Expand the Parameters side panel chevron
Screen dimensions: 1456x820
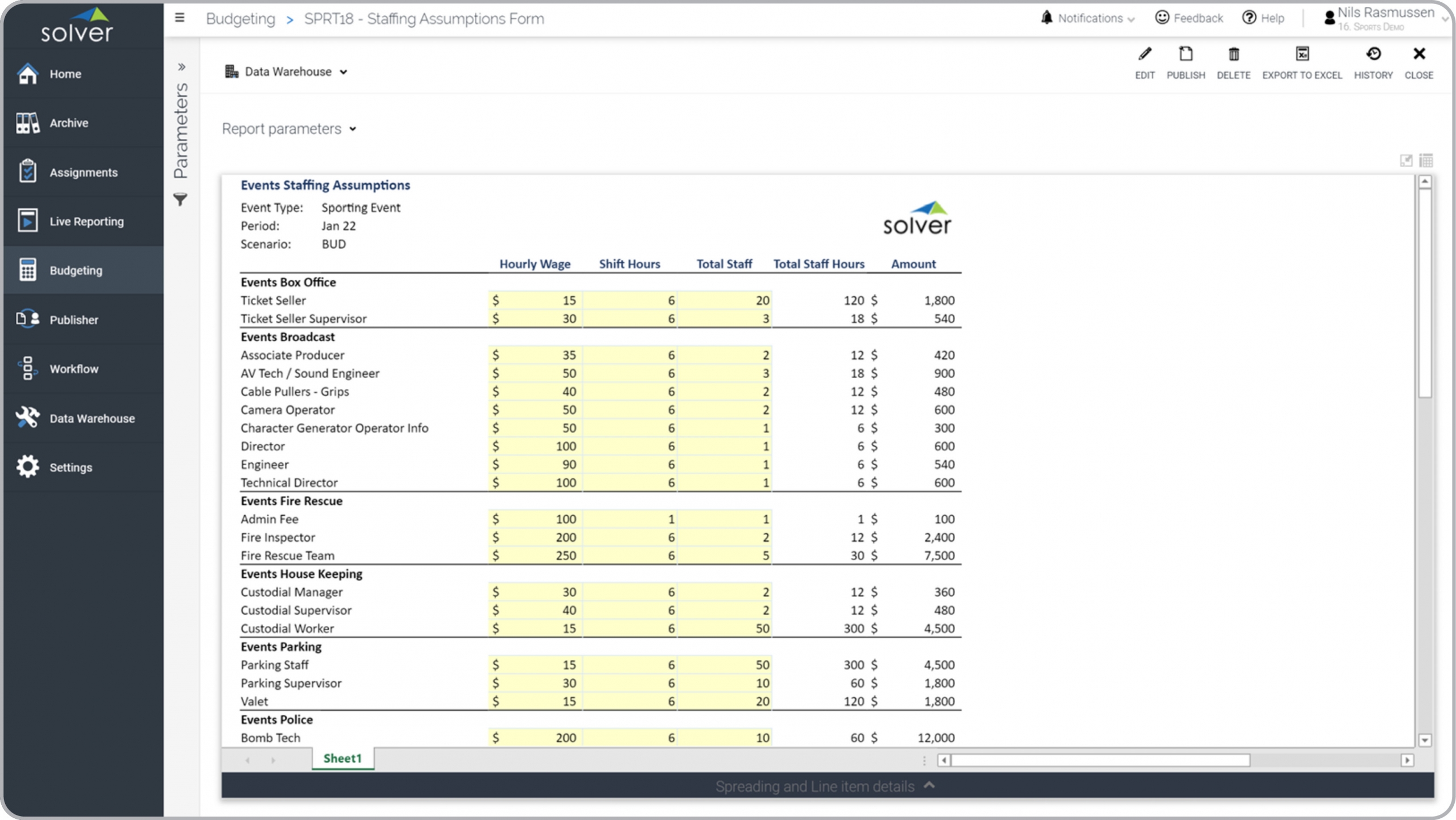click(181, 67)
